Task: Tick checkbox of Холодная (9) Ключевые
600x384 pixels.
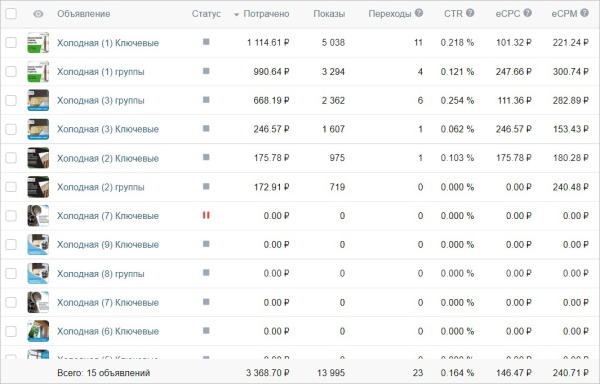Action: (x=11, y=244)
